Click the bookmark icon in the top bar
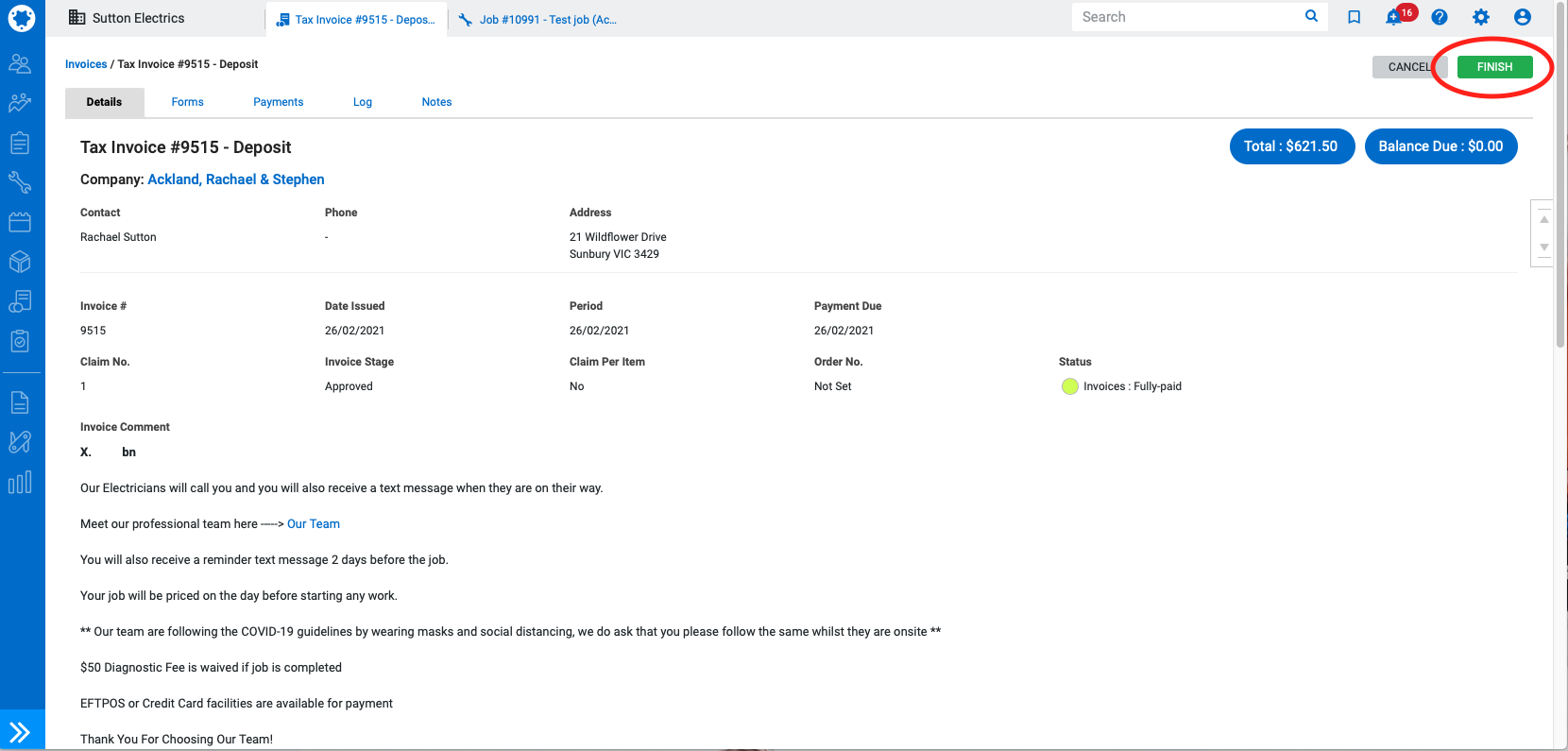Viewport: 1568px width, 751px height. (1354, 17)
